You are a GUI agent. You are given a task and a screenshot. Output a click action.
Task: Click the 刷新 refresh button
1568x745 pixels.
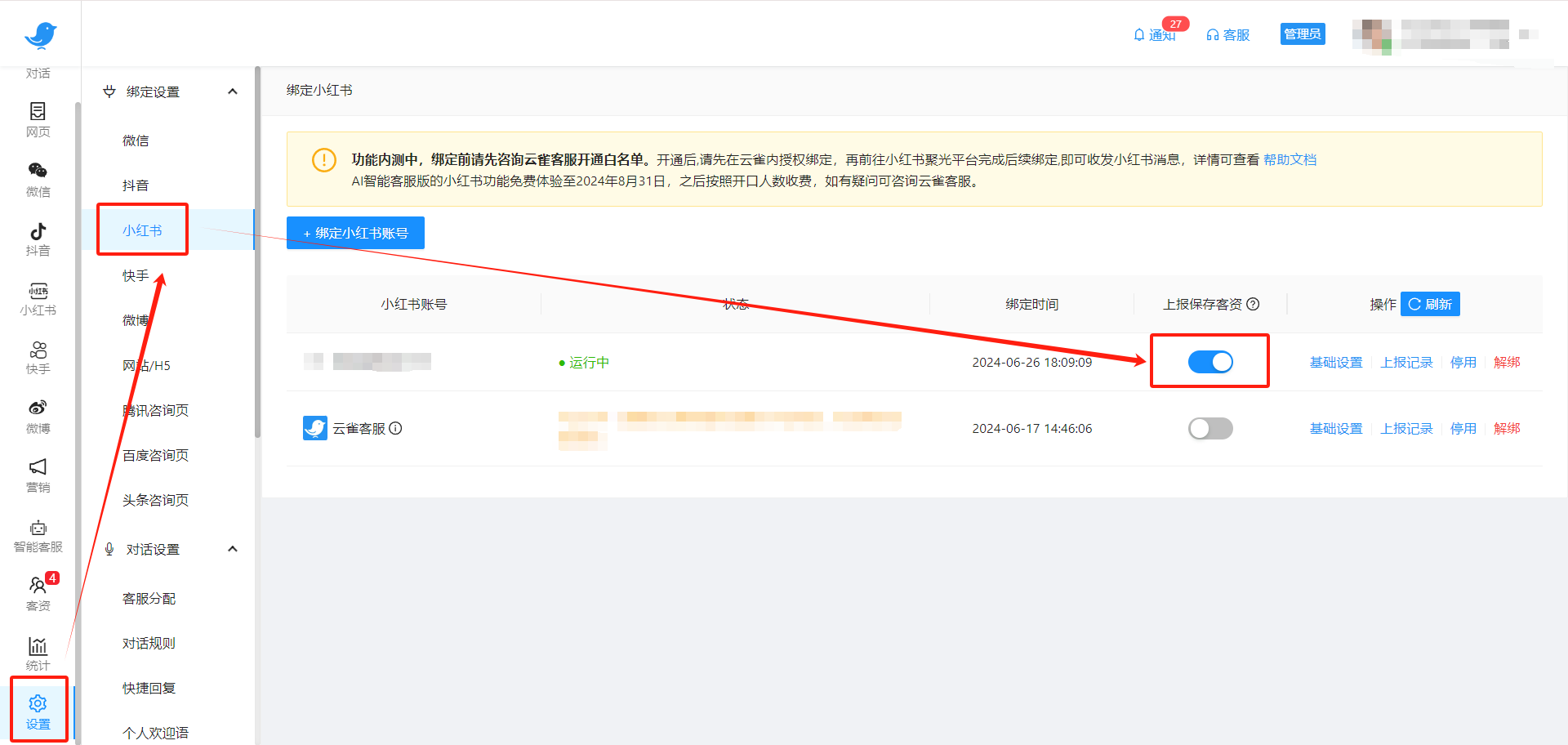point(1430,304)
